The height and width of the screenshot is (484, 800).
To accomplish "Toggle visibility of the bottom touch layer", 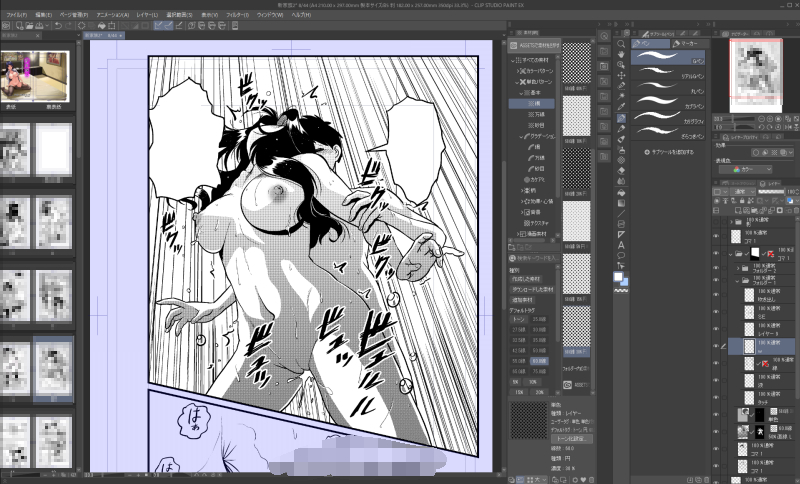I will pos(716,398).
